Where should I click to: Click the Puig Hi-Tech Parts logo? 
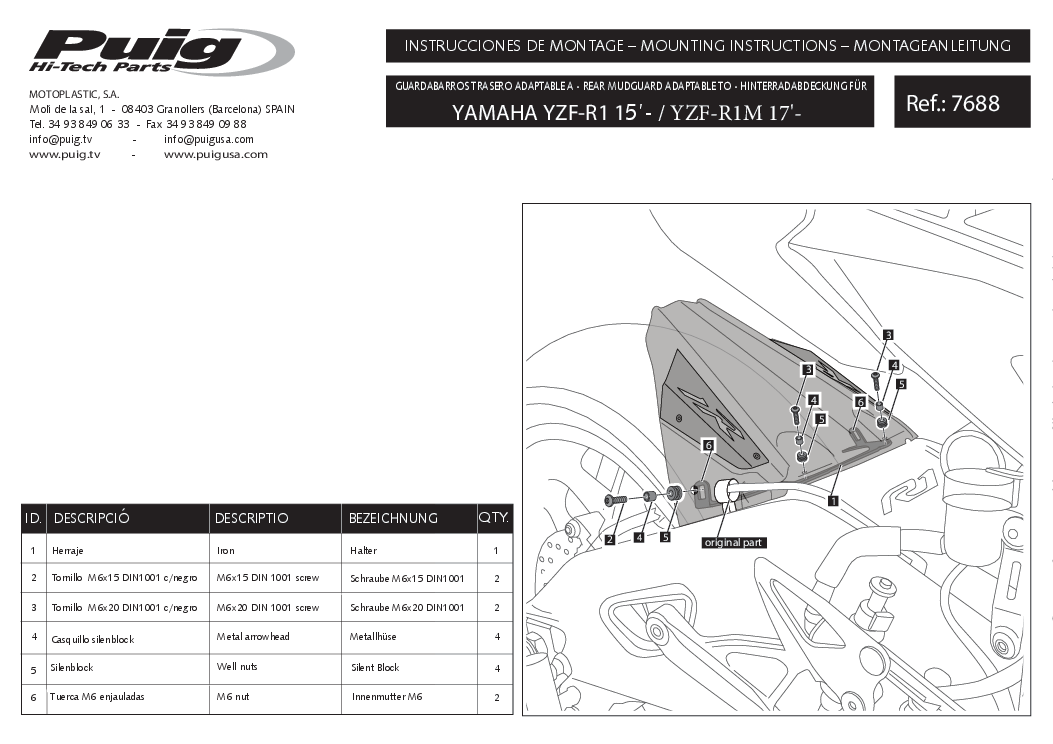click(x=161, y=51)
